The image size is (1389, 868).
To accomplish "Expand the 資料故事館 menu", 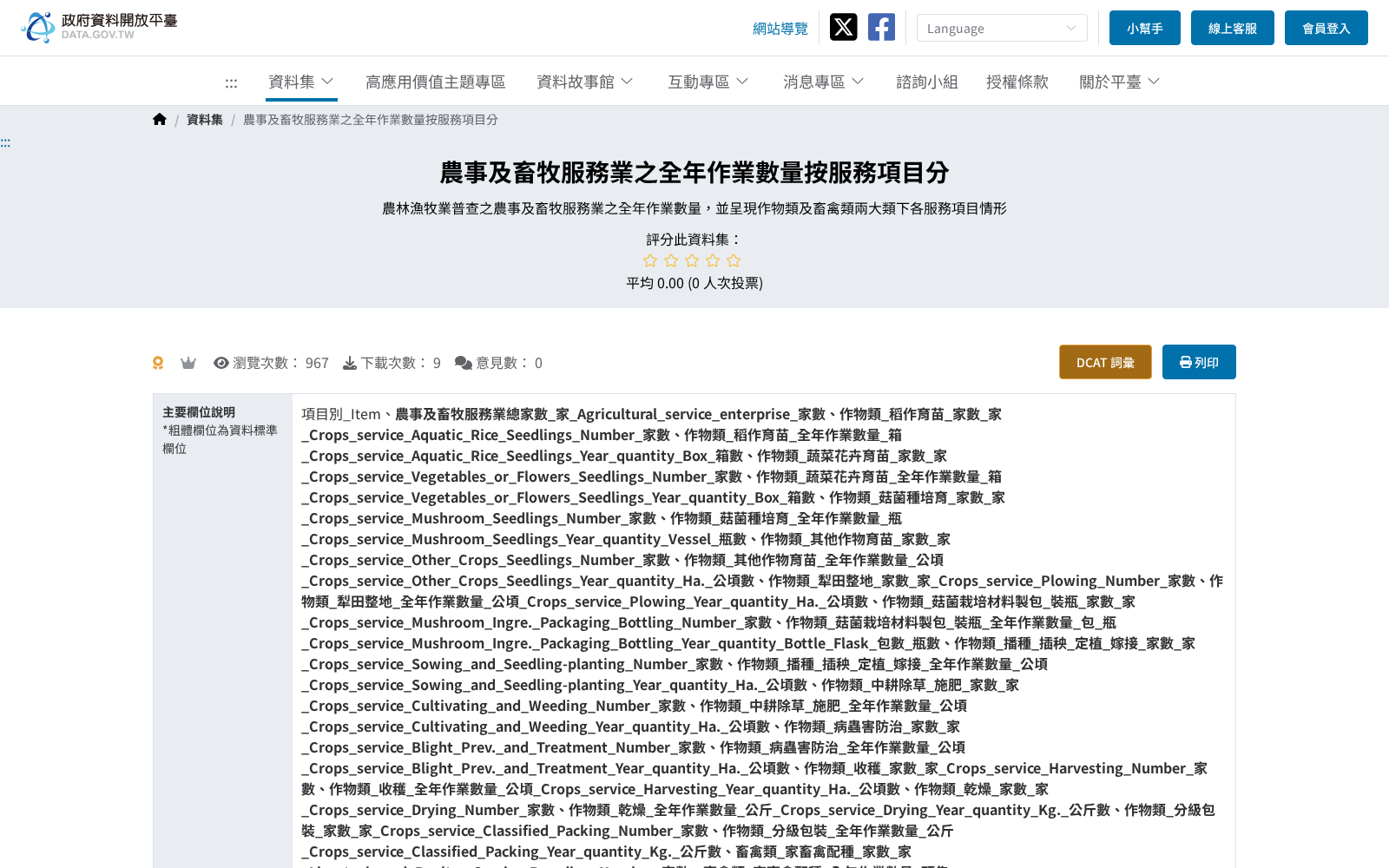I will click(585, 82).
